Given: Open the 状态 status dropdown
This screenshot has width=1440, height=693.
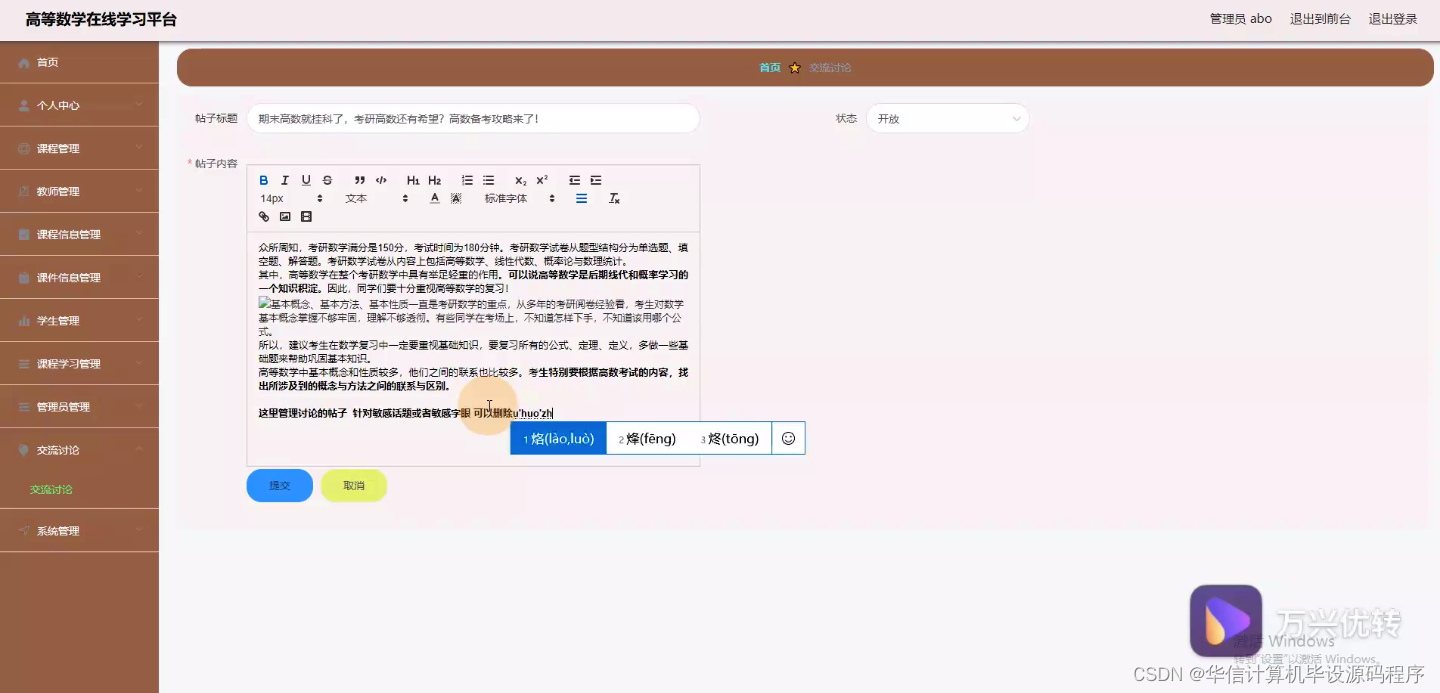Looking at the screenshot, I should pyautogui.click(x=947, y=118).
